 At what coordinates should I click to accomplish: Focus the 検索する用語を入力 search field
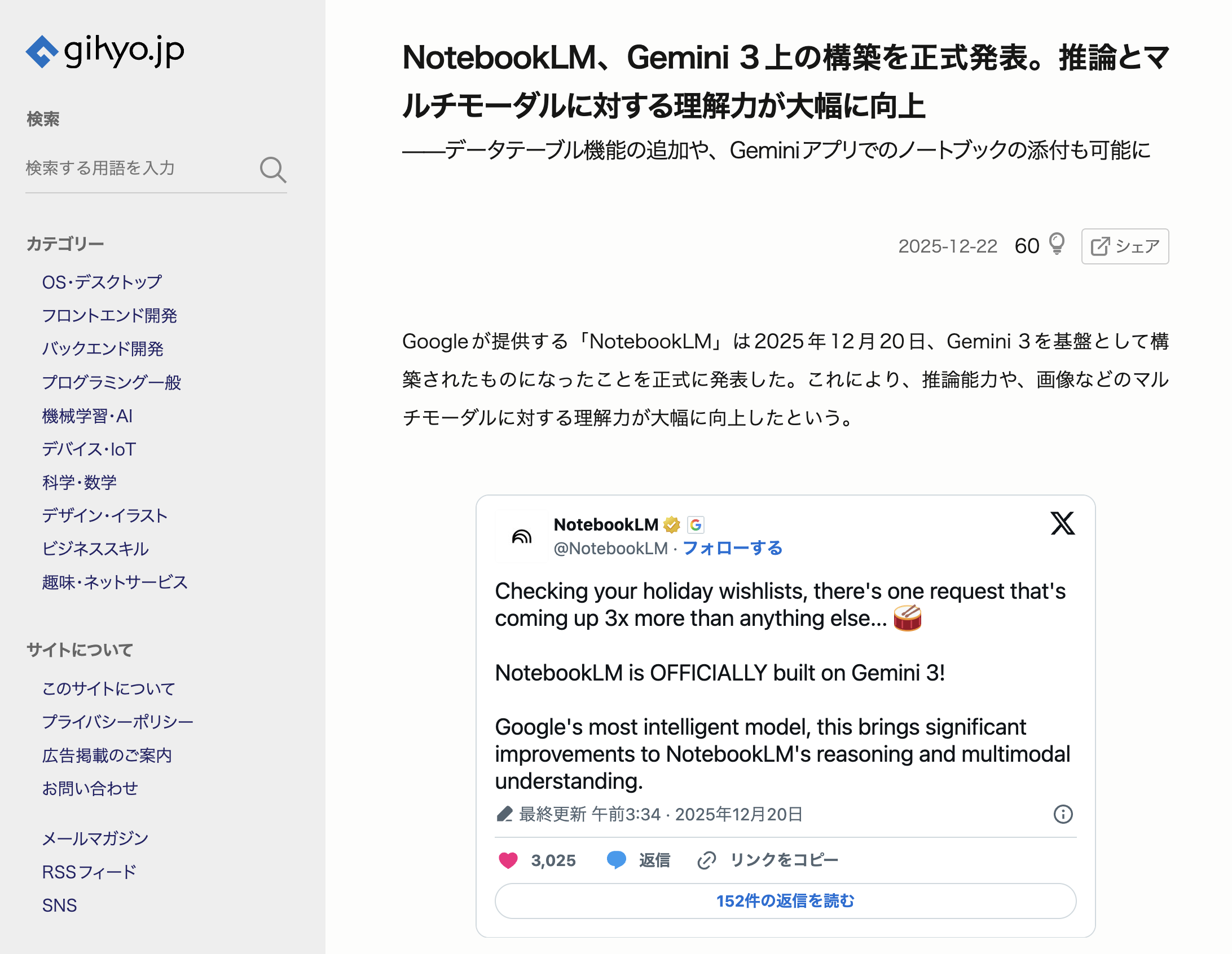click(x=138, y=168)
